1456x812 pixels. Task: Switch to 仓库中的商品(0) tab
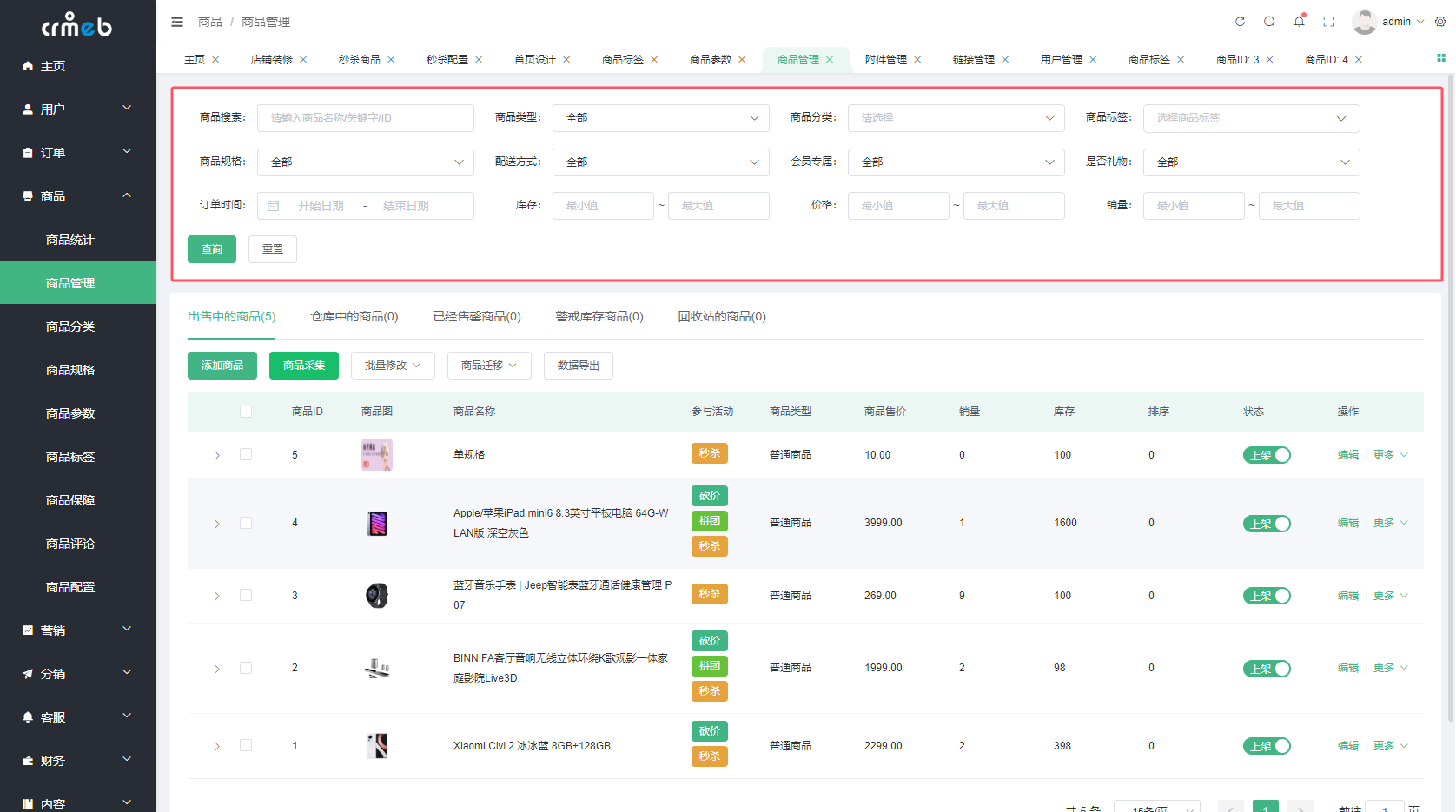pyautogui.click(x=354, y=316)
